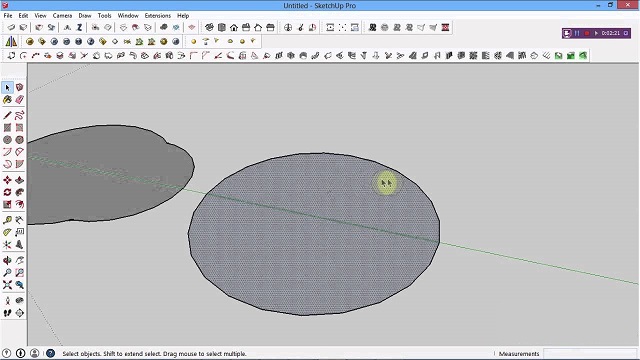The image size is (640, 360).
Task: Open the Instructor help icon in status bar
Action: tap(50, 353)
